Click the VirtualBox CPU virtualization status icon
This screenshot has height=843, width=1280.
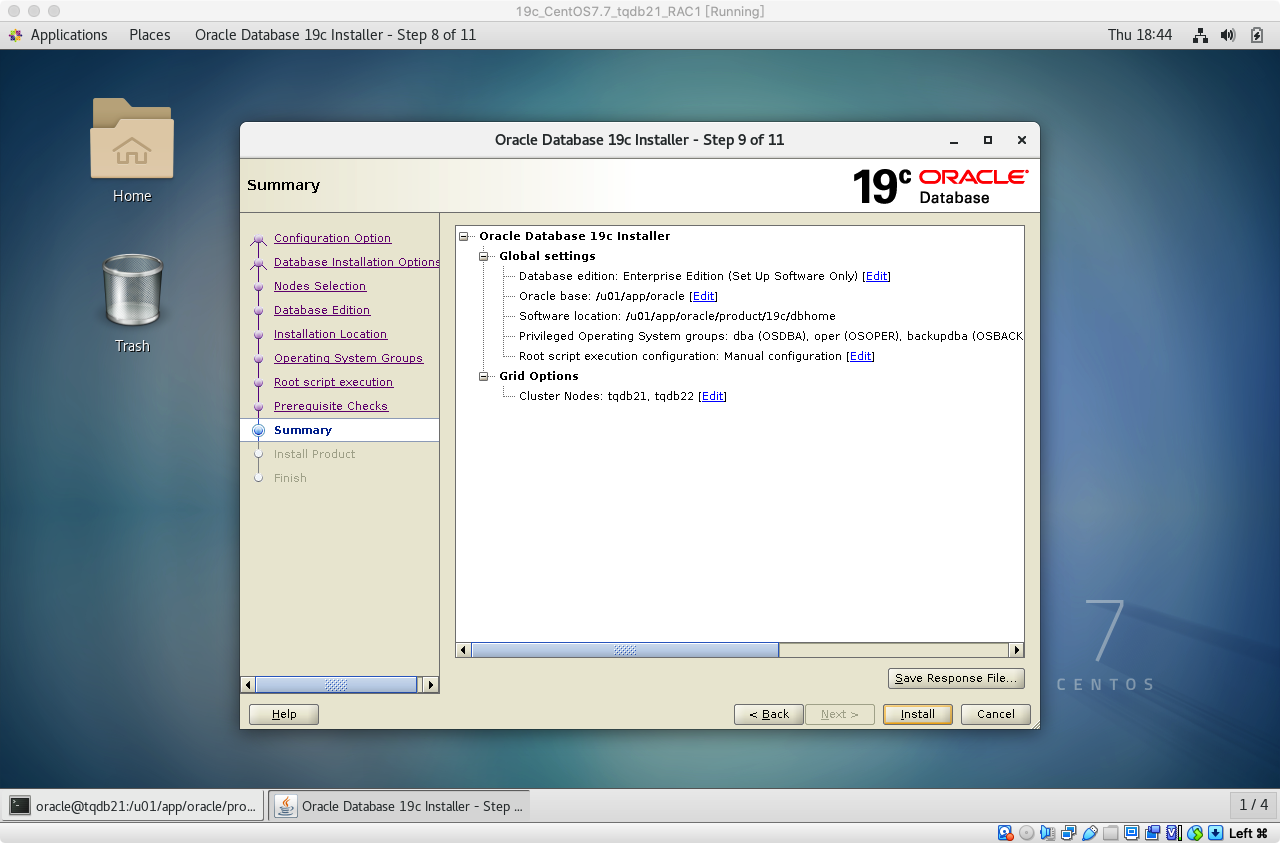click(1173, 833)
